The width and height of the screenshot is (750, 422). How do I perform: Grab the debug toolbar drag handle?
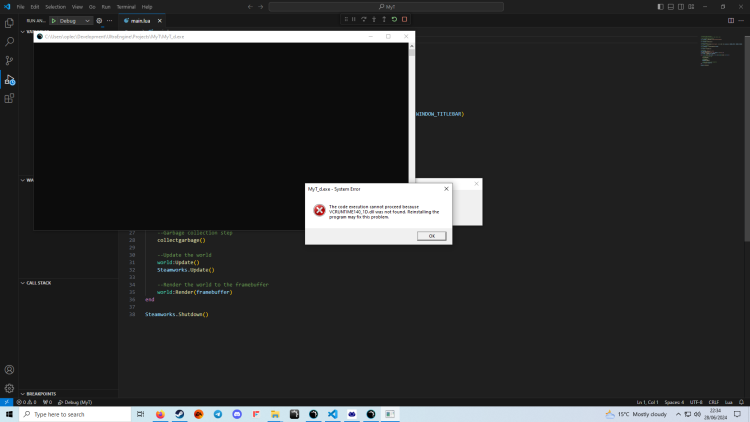pyautogui.click(x=346, y=19)
